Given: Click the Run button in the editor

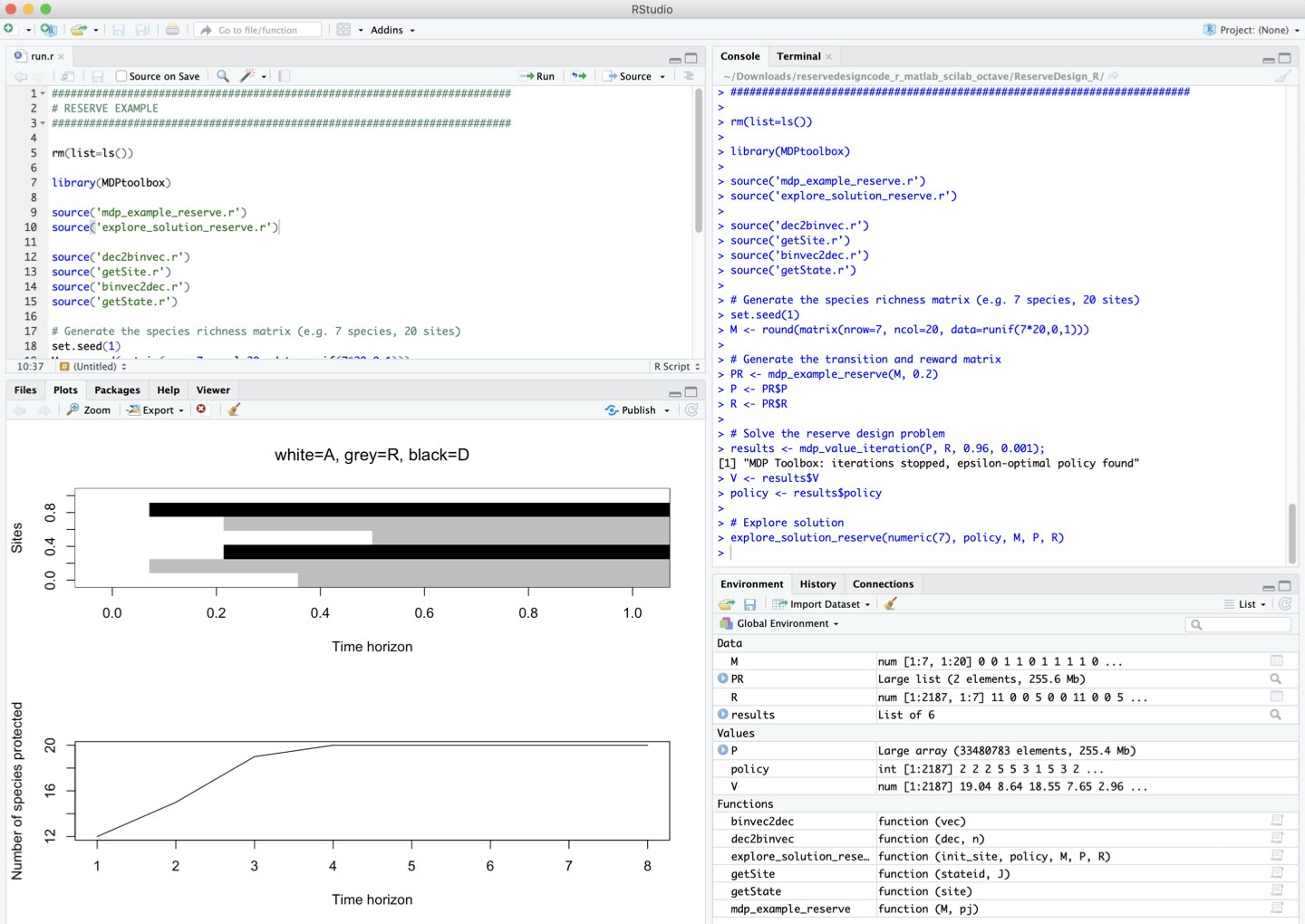Looking at the screenshot, I should pos(536,76).
